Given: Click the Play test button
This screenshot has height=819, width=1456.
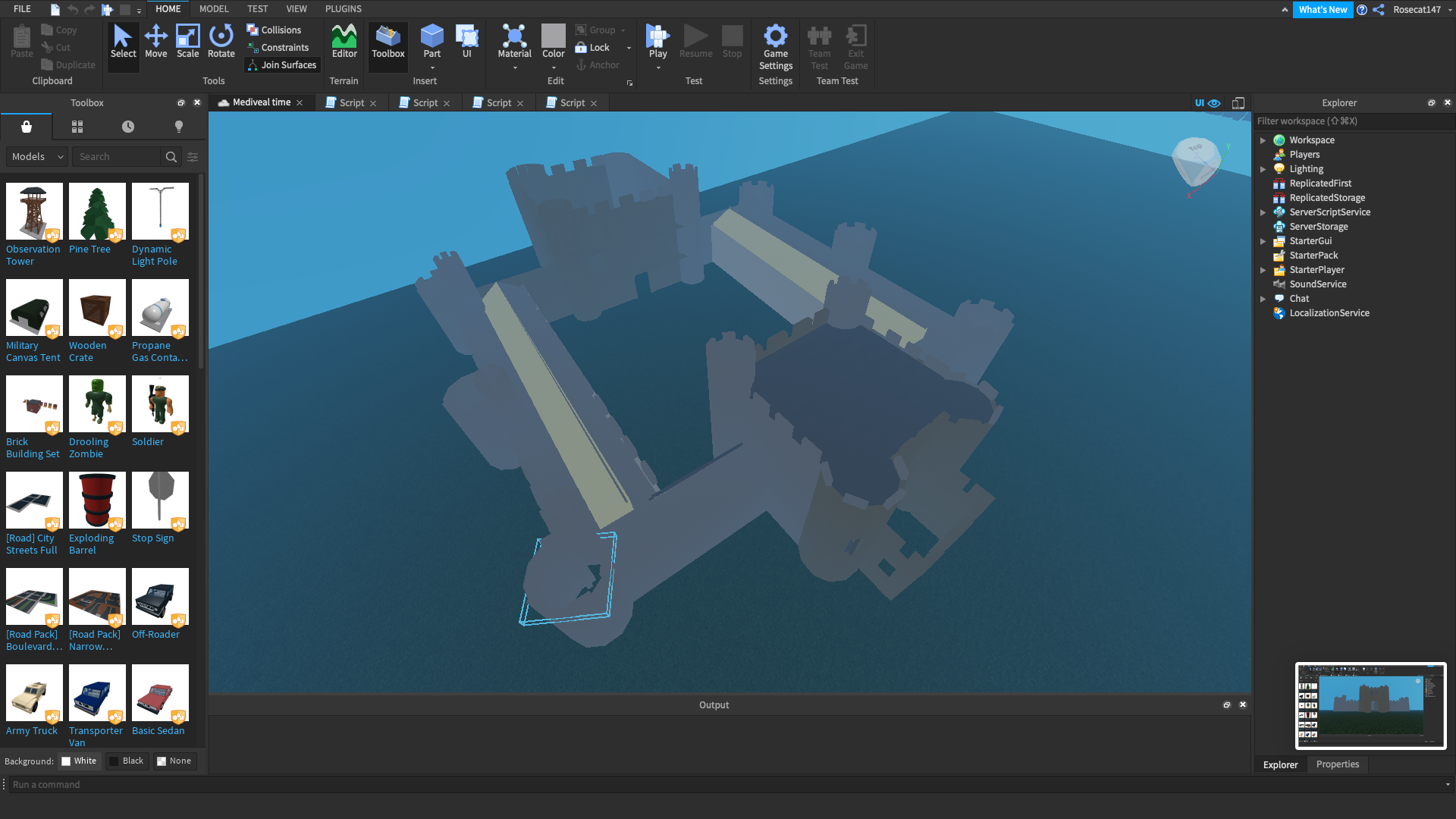Looking at the screenshot, I should pyautogui.click(x=657, y=38).
